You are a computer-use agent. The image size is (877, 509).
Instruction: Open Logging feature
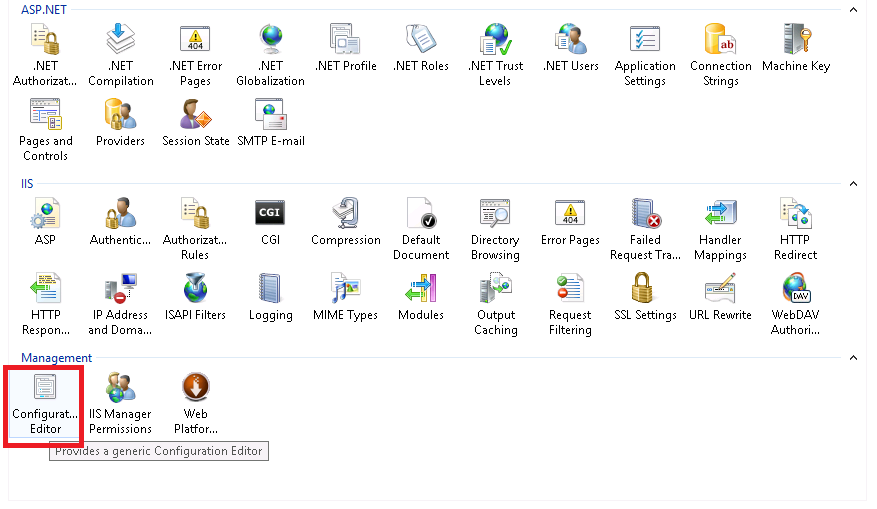[x=271, y=297]
